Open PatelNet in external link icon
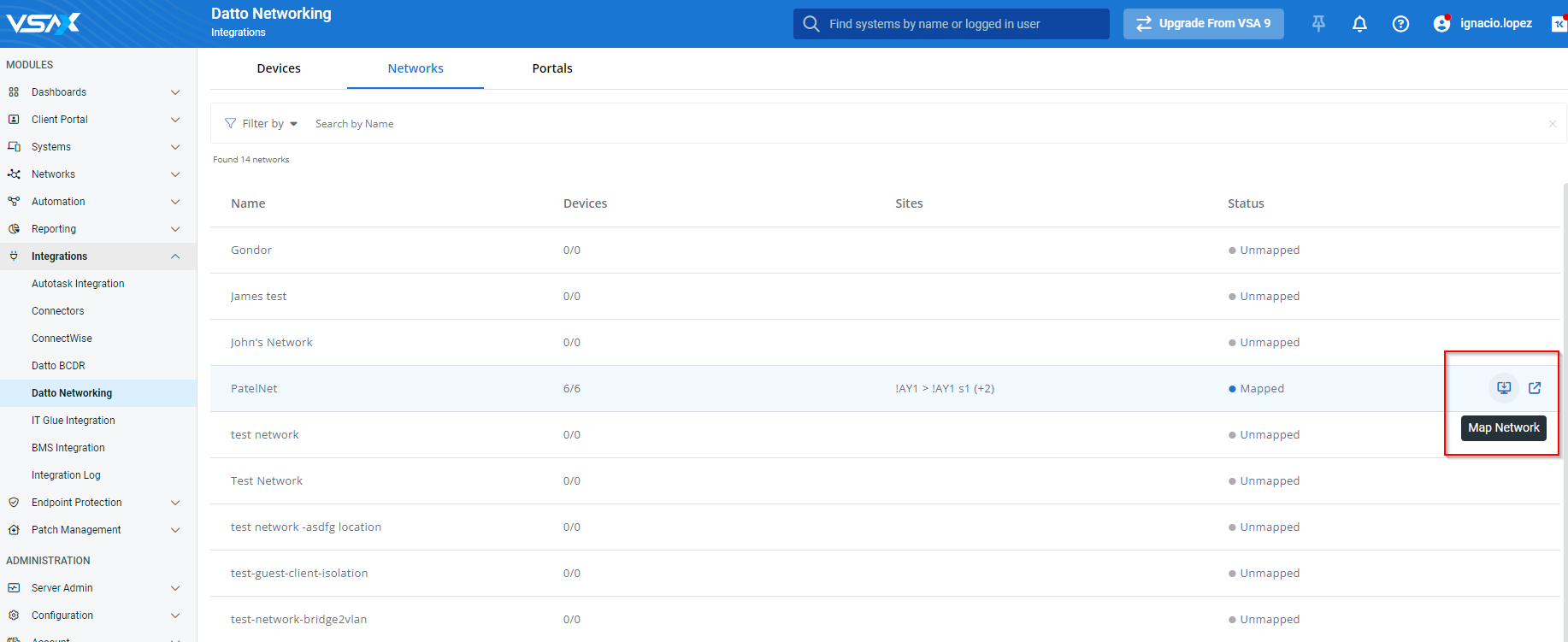 [x=1535, y=388]
